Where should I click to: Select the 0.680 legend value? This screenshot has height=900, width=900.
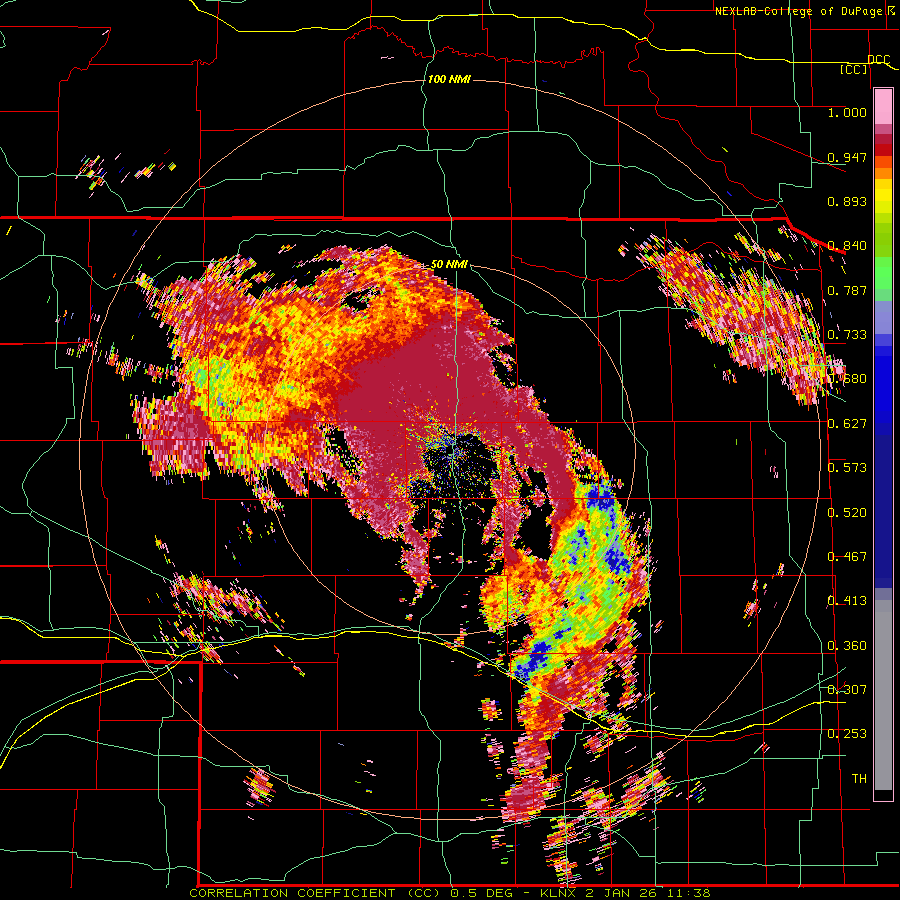click(x=847, y=379)
